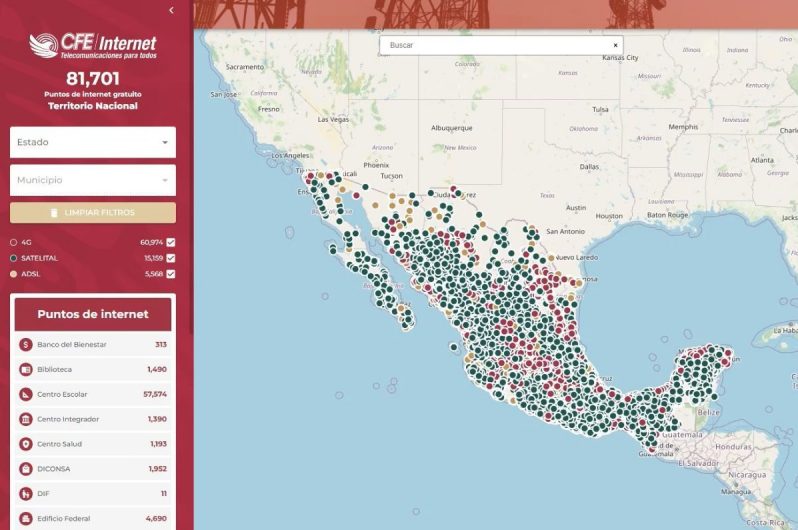
Task: Select the Edificio Federal icon
Action: 25,519
